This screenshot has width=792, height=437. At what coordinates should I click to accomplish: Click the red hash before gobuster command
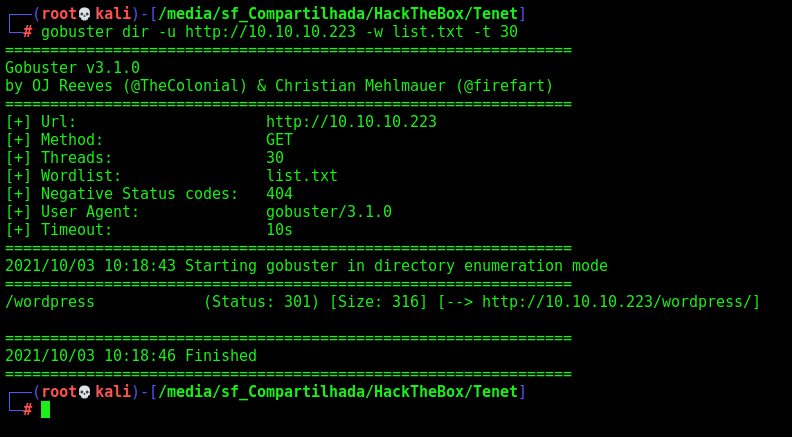click(28, 32)
